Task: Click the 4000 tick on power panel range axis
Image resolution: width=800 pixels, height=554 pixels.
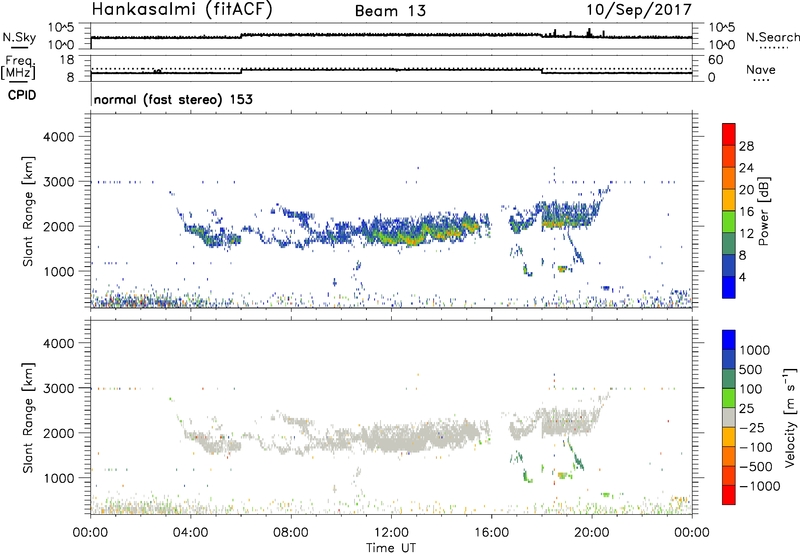Action: [x=59, y=137]
